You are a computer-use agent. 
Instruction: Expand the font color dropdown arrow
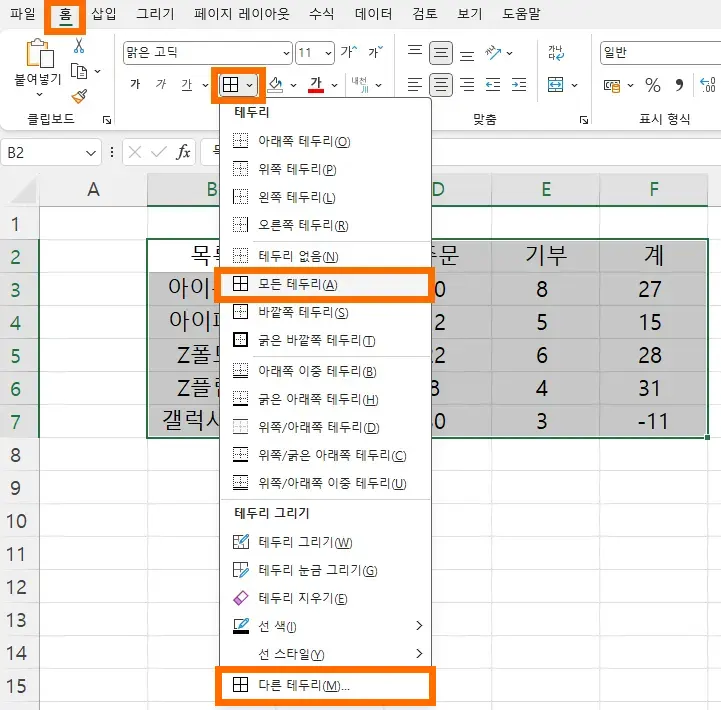[334, 85]
